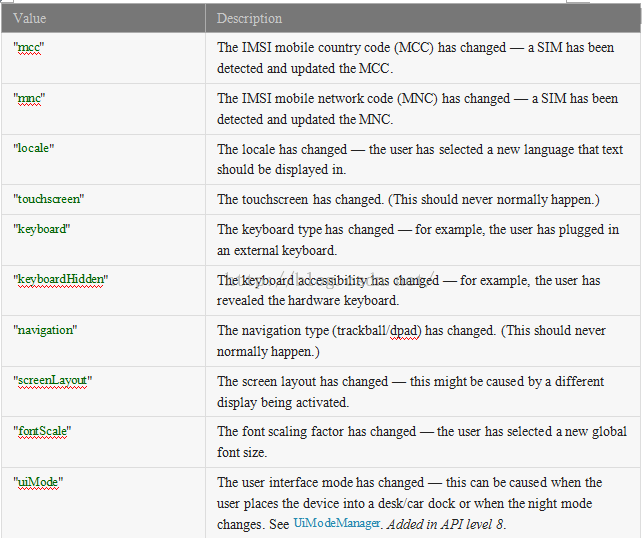
Task: Click the "keyboard" value entry
Action: point(42,229)
